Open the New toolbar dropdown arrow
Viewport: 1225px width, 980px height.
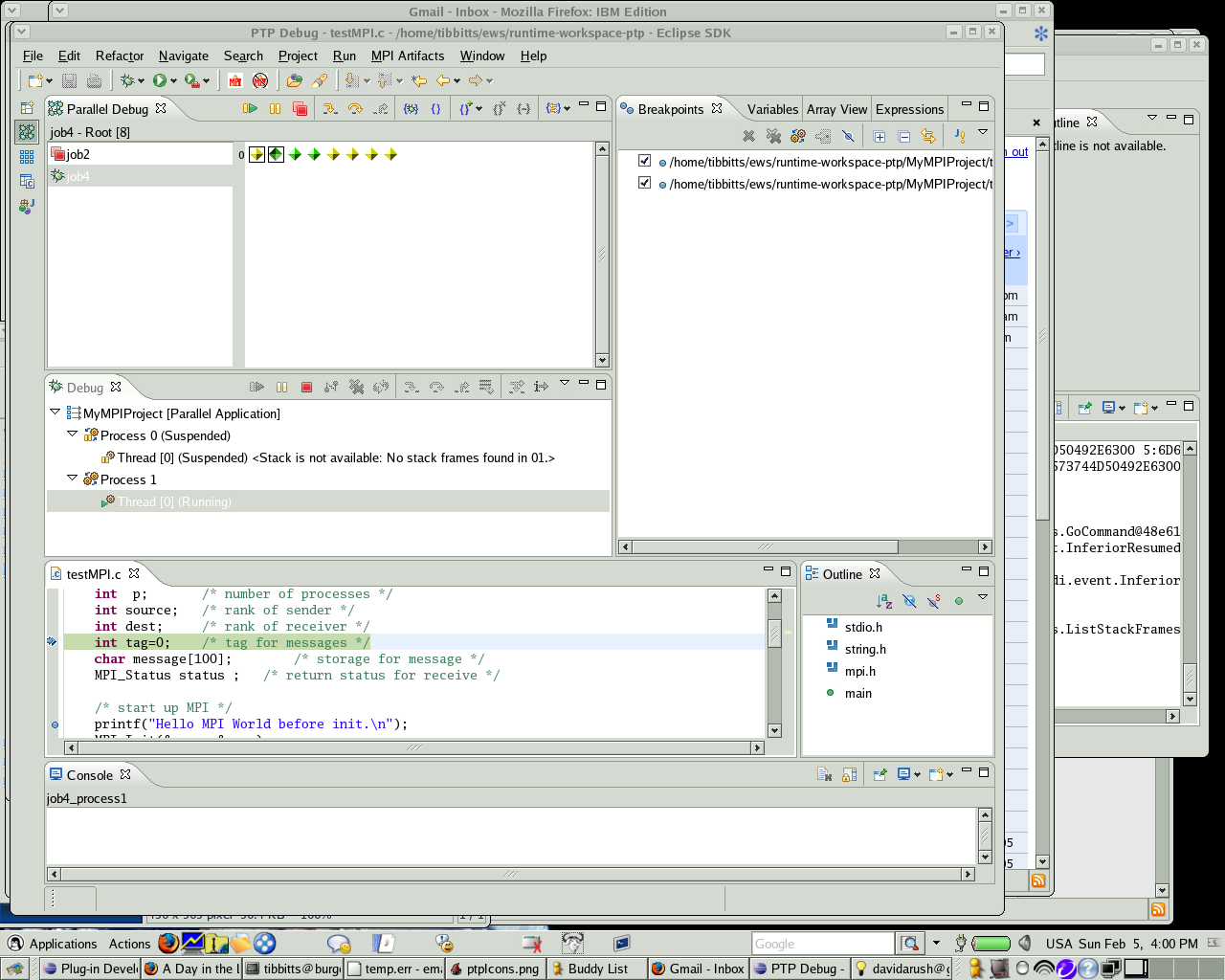click(x=50, y=81)
